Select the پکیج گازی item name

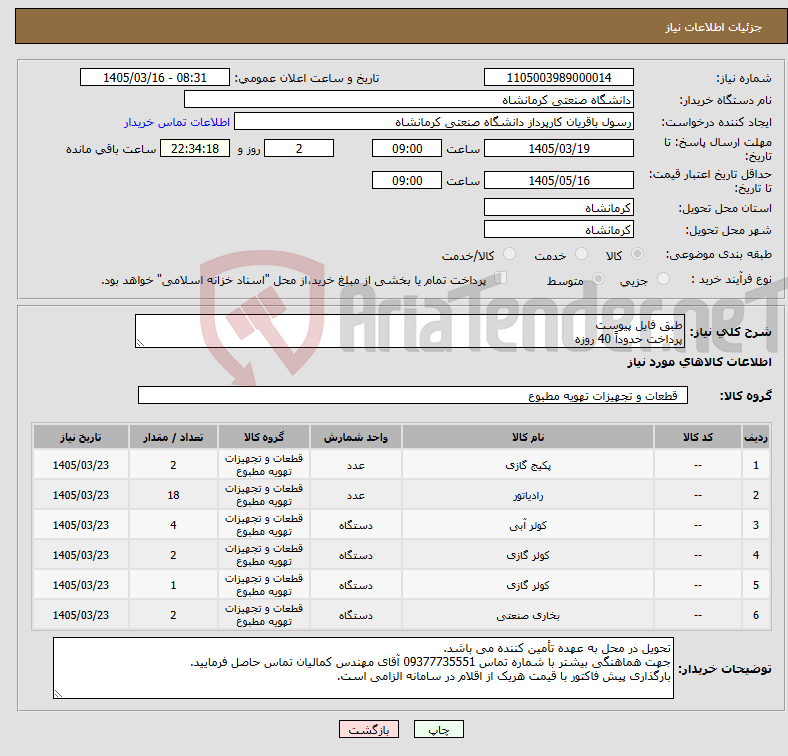528,465
